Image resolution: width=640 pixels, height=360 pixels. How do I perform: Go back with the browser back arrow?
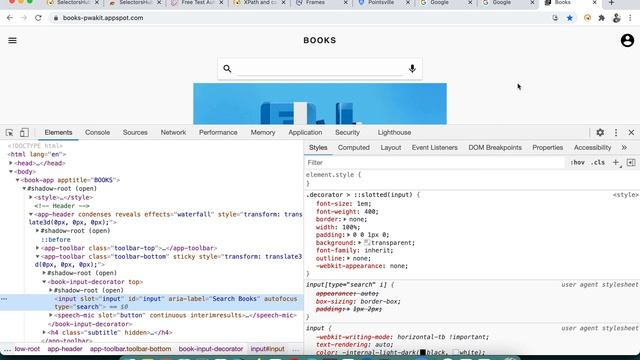point(9,18)
